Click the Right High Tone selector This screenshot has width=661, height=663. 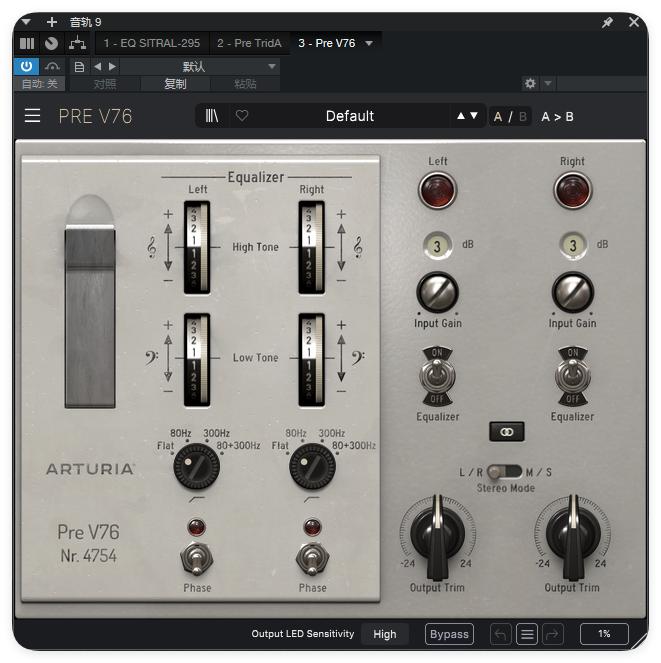tap(312, 247)
